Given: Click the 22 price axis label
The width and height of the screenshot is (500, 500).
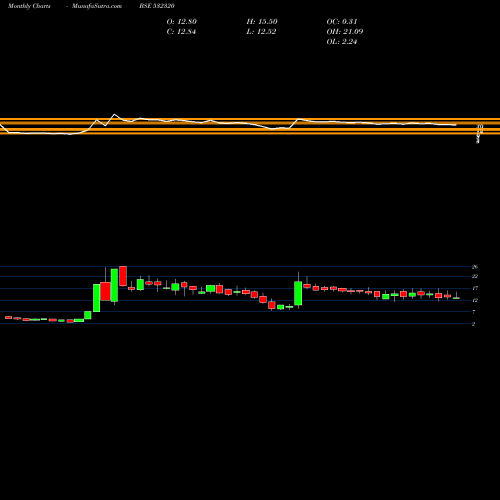Looking at the screenshot, I should tap(475, 276).
